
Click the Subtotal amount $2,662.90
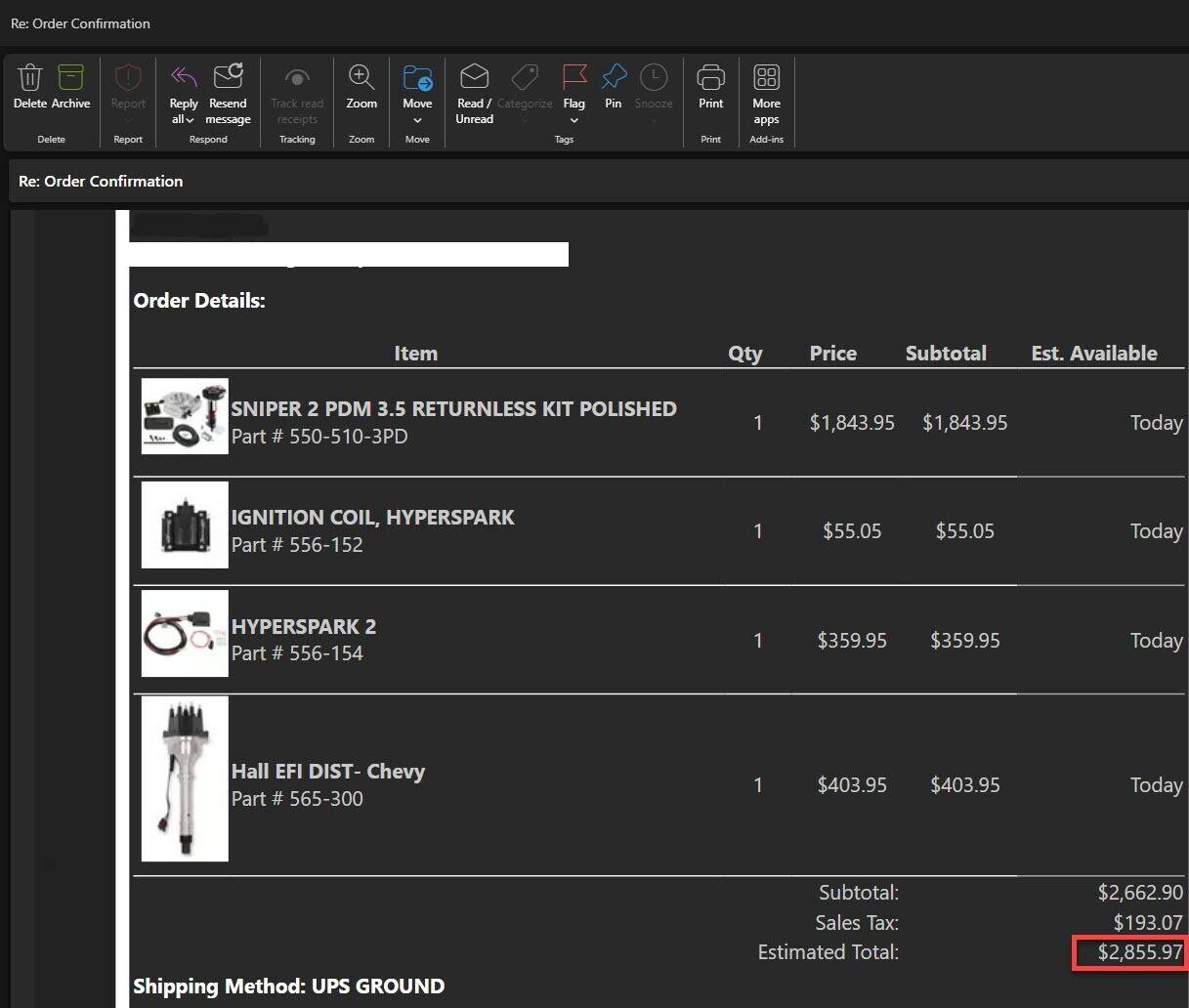pyautogui.click(x=1140, y=892)
